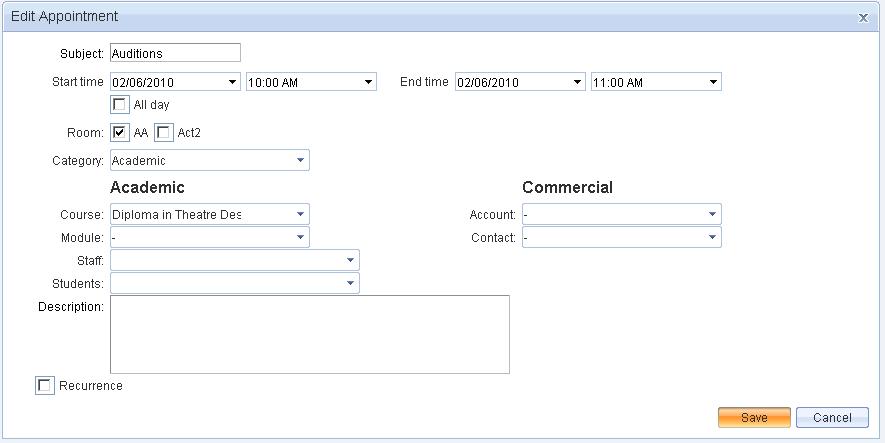The height and width of the screenshot is (443, 885).
Task: Expand the 10:00 AM start time dropdown
Action: click(369, 82)
